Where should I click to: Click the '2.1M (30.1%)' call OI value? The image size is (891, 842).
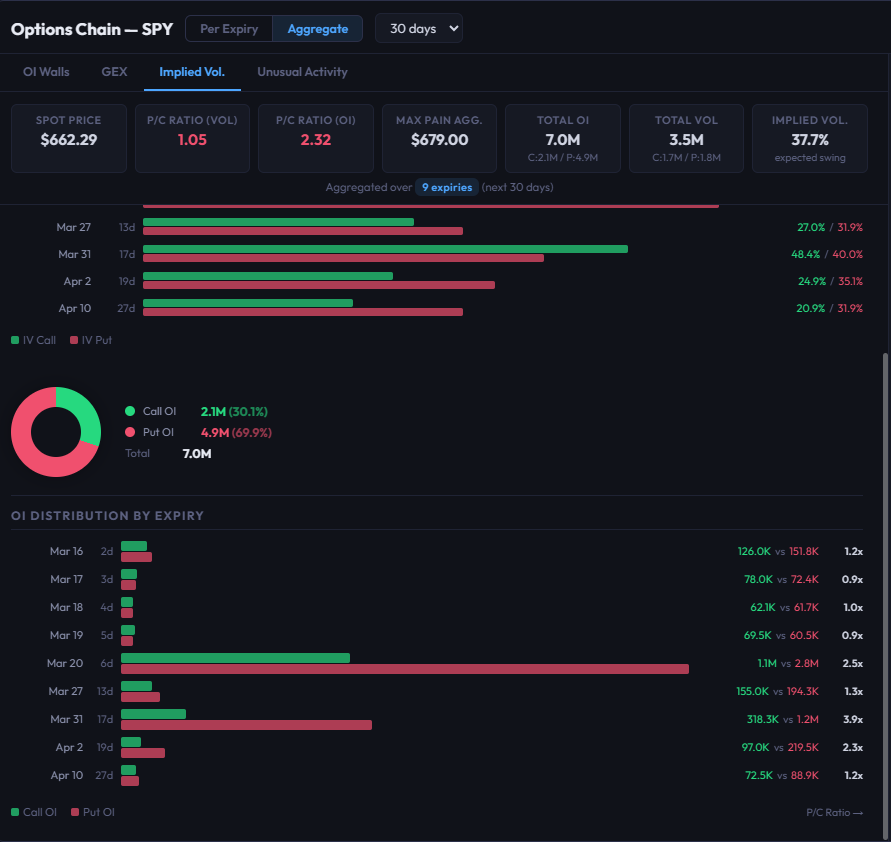[234, 411]
